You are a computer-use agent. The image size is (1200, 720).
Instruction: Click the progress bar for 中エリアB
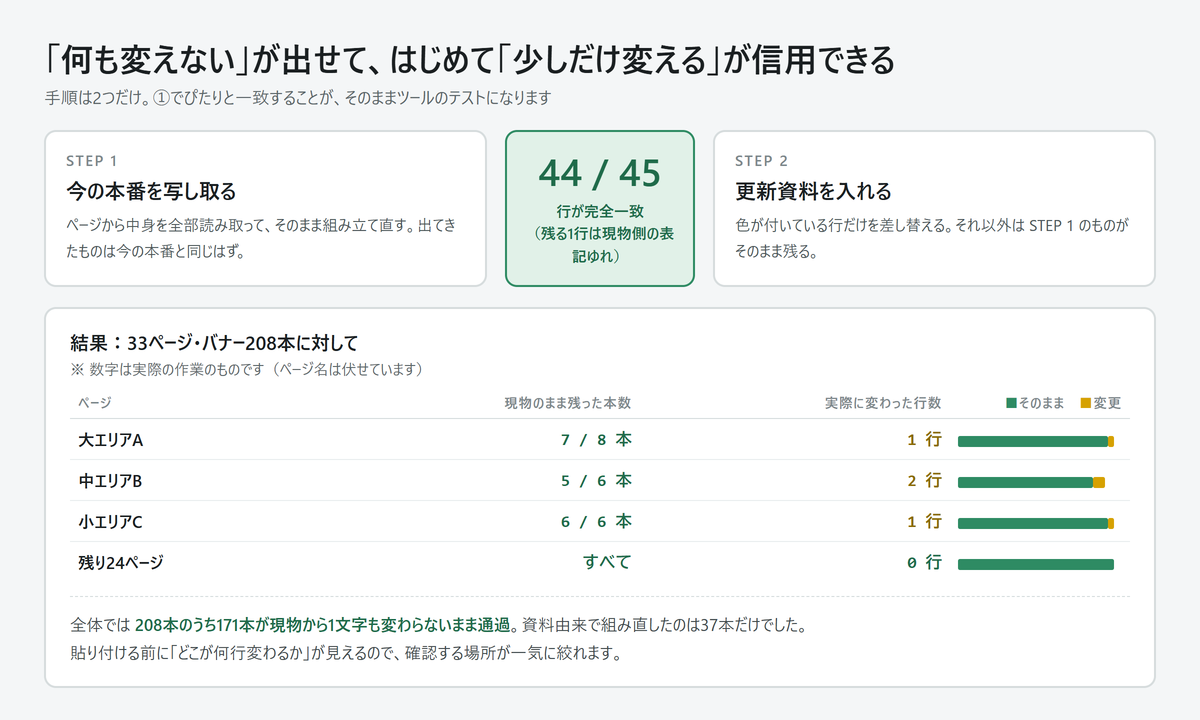(1031, 482)
